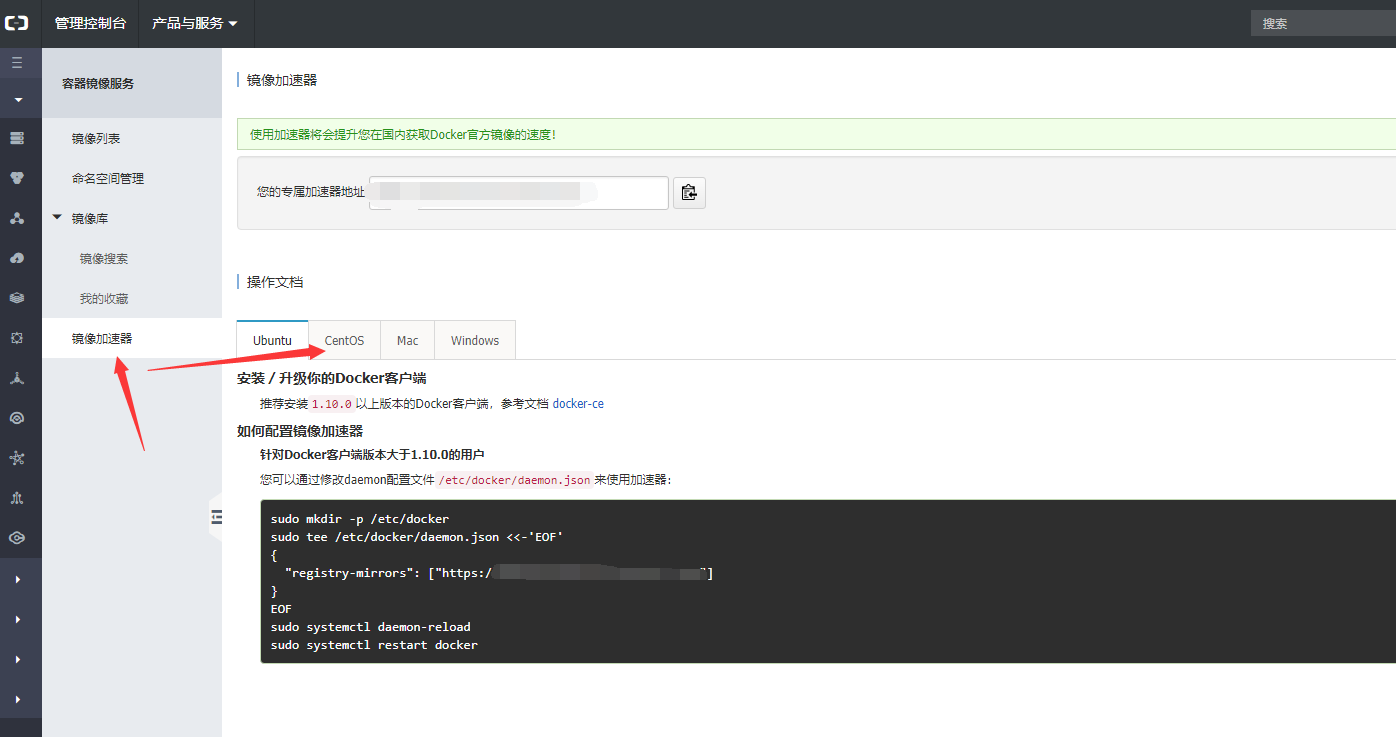Select the eye-shaped icon in the left icon bar
Screen dimensions: 1396x737
17,418
